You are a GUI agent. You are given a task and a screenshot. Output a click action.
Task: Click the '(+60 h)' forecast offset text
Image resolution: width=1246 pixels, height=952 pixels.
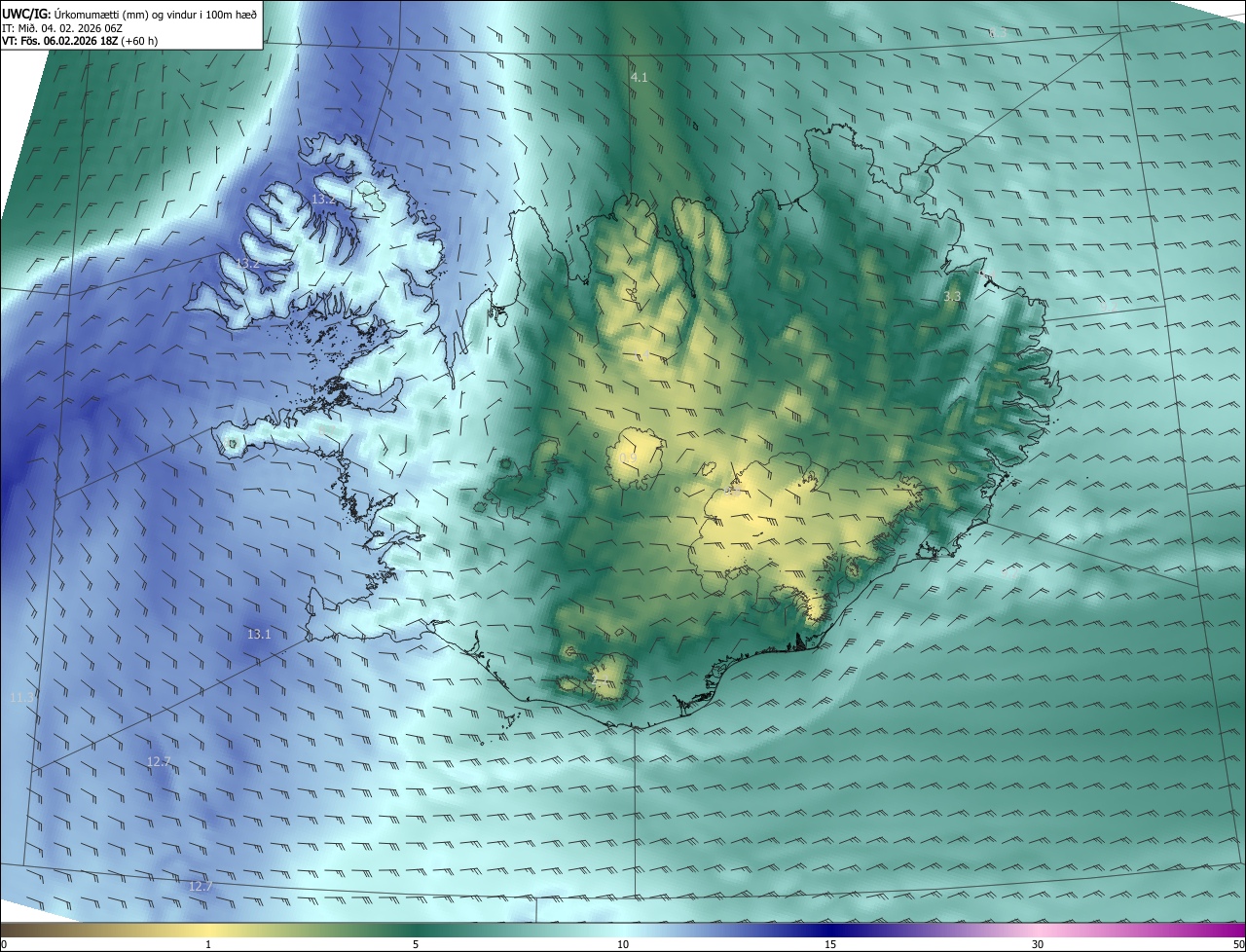tap(139, 41)
